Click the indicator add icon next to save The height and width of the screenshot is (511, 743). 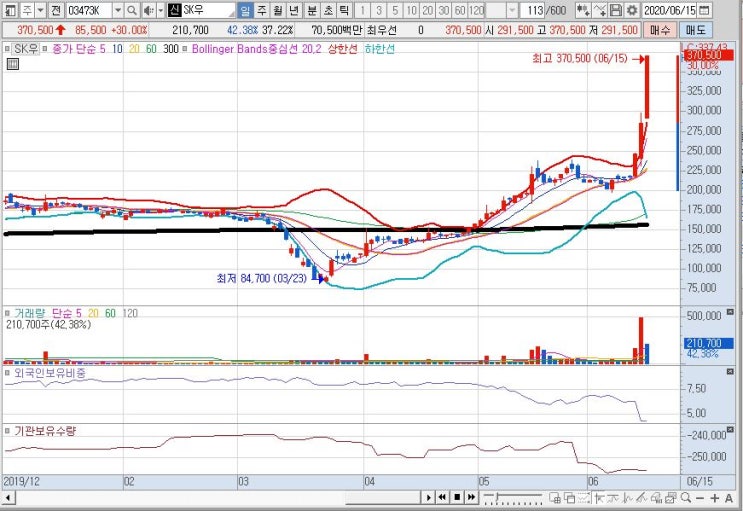tap(600, 10)
